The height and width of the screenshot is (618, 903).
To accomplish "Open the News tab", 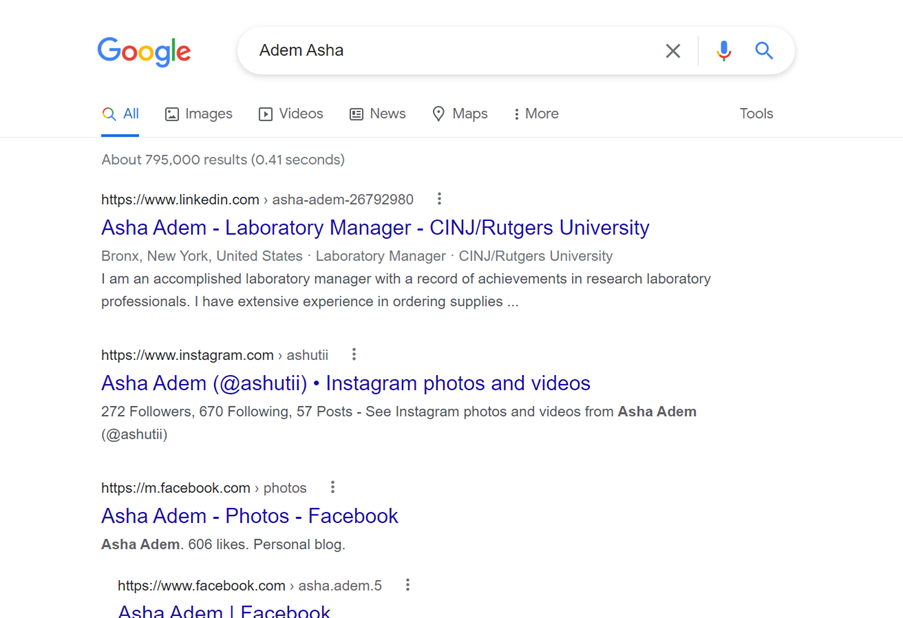I will pyautogui.click(x=378, y=114).
